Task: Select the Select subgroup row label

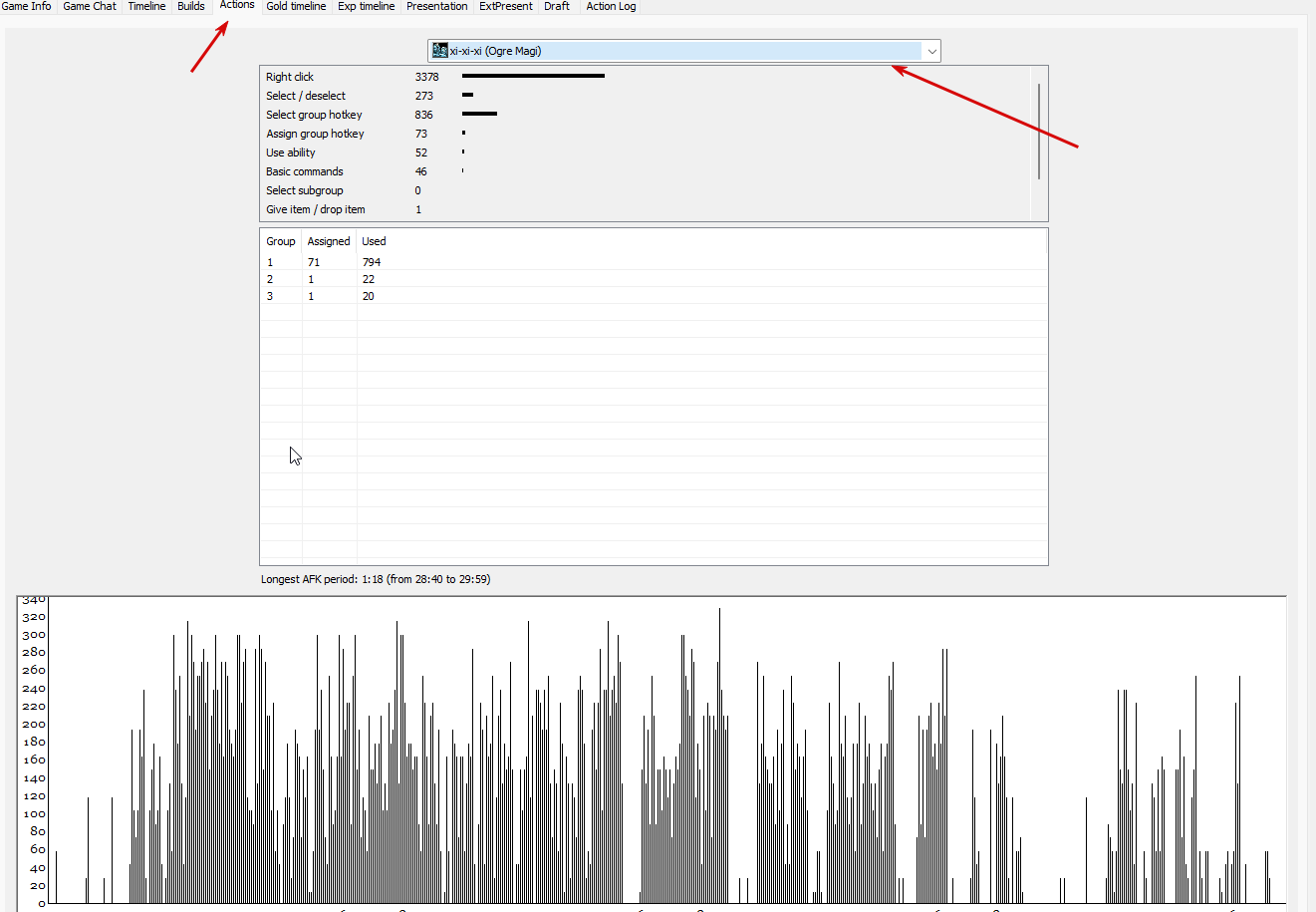Action: click(305, 190)
